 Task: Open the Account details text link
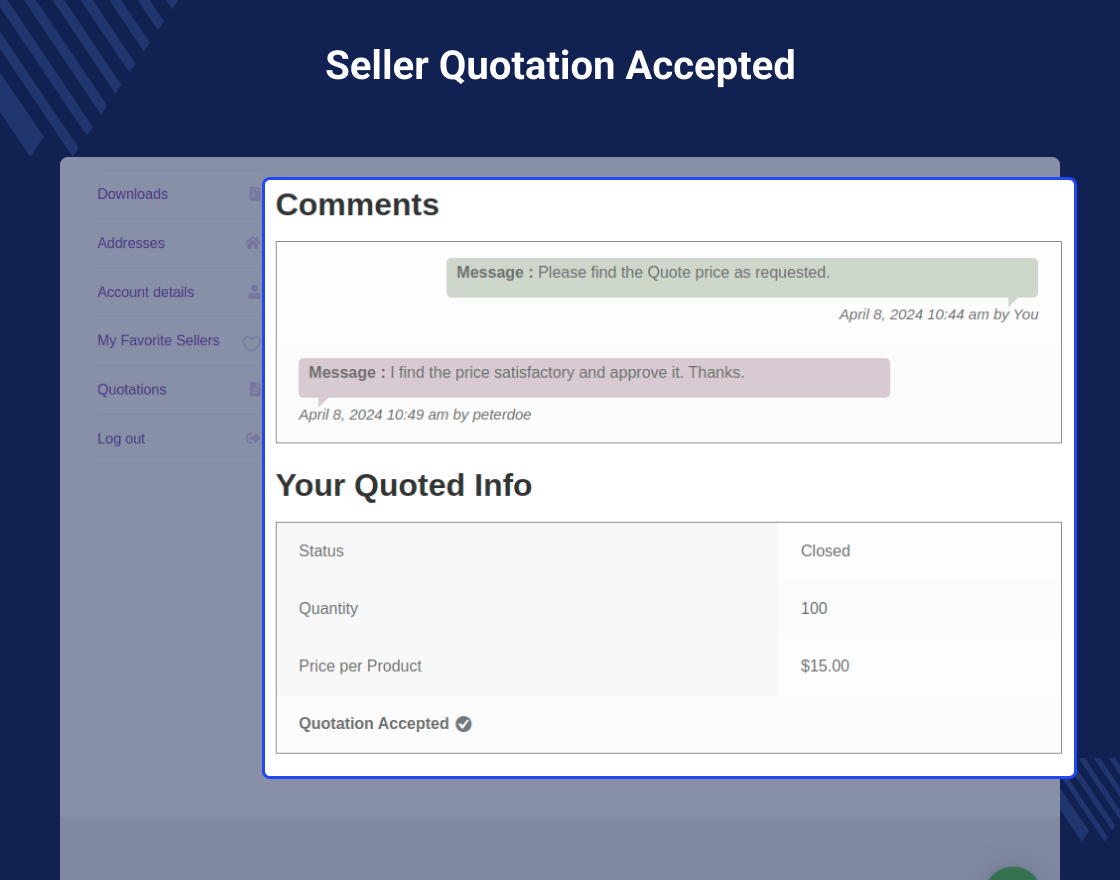pyautogui.click(x=146, y=292)
